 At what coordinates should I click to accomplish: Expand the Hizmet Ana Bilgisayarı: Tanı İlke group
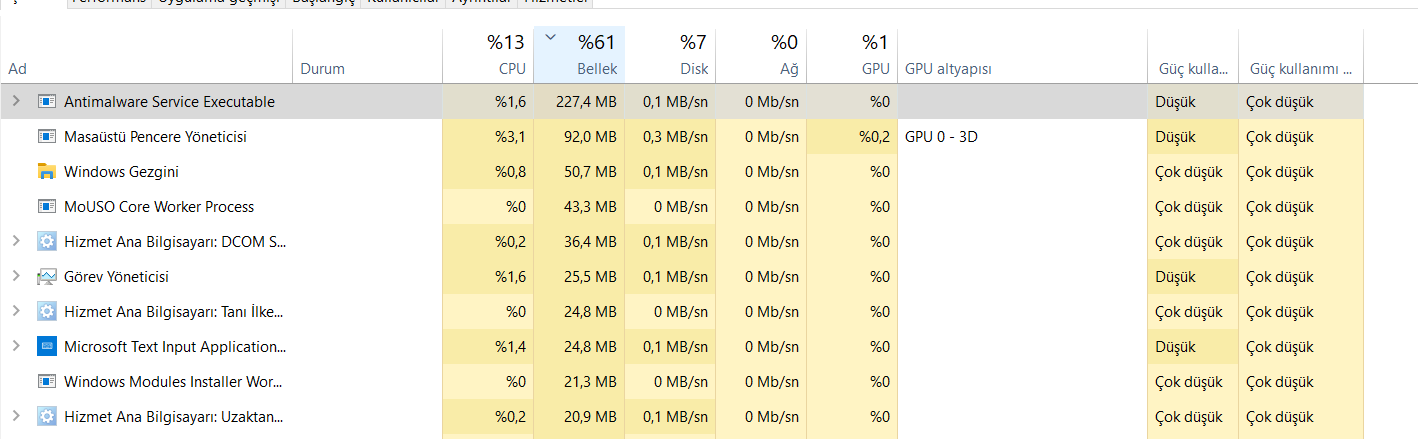pyautogui.click(x=15, y=312)
